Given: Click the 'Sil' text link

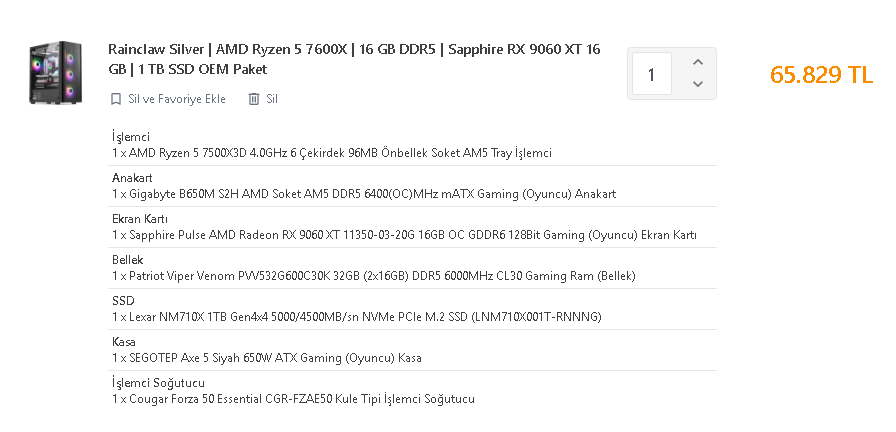Looking at the screenshot, I should click(x=272, y=99).
